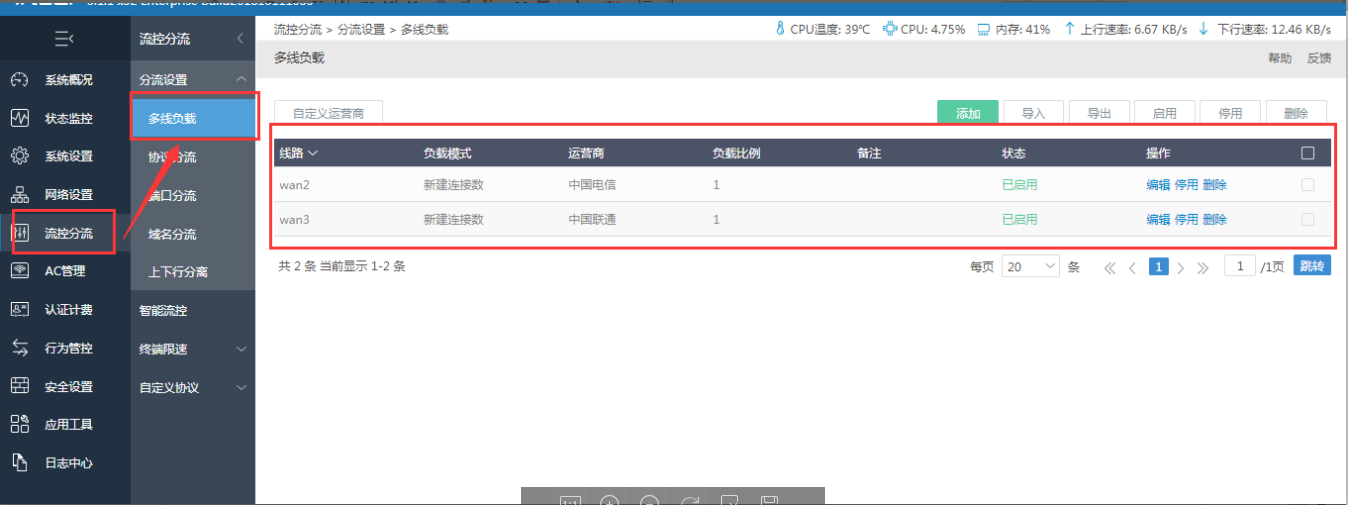Open 状态监控 monitor icon
Viewport: 1348px width, 505px height.
point(19,118)
